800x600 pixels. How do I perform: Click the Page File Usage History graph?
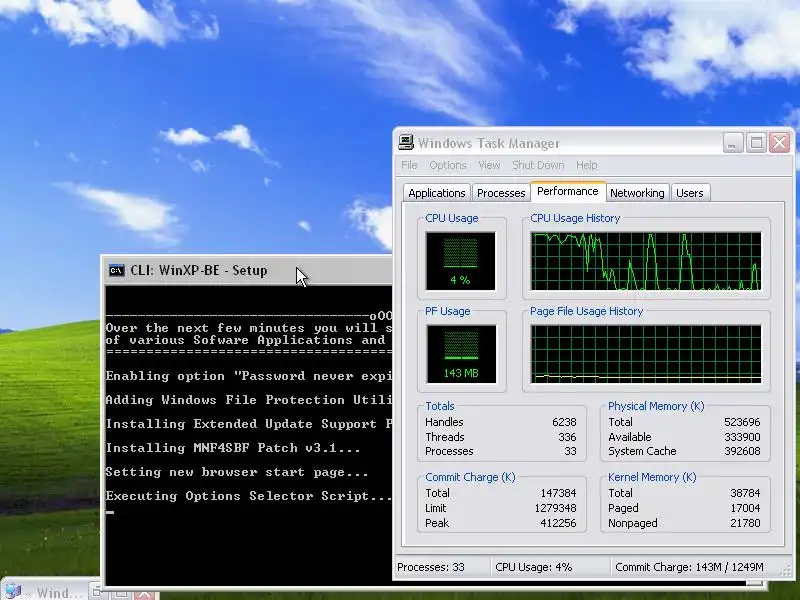coord(646,354)
